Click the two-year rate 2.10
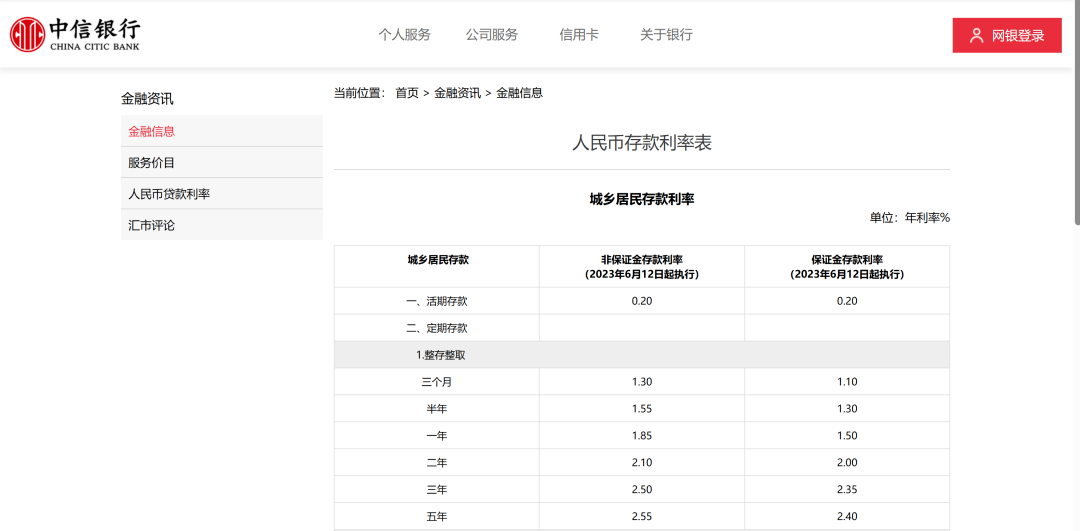1080x531 pixels. coord(642,462)
